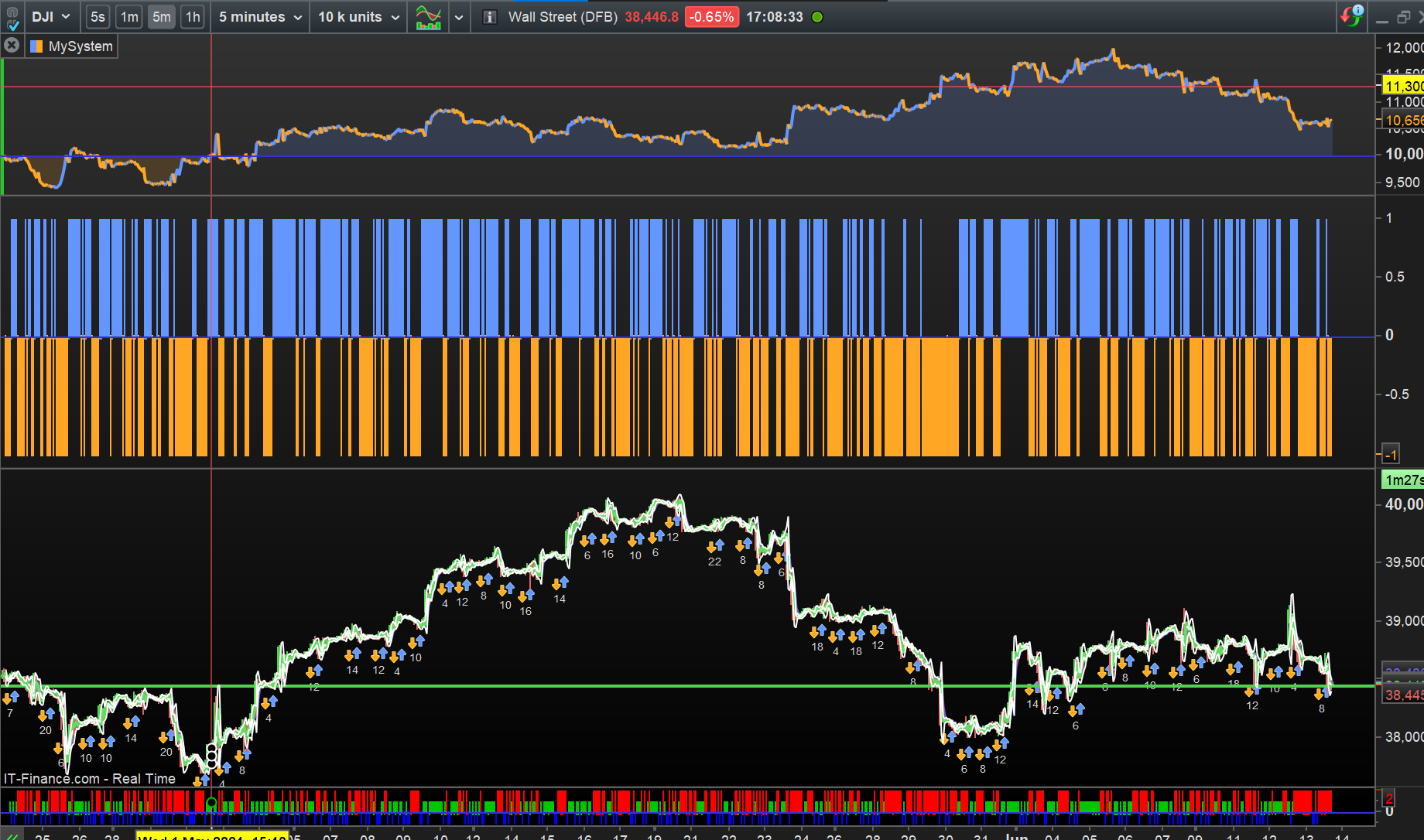Switch to the 5s timeframe
Screen dimensions: 1424x840
(x=98, y=17)
